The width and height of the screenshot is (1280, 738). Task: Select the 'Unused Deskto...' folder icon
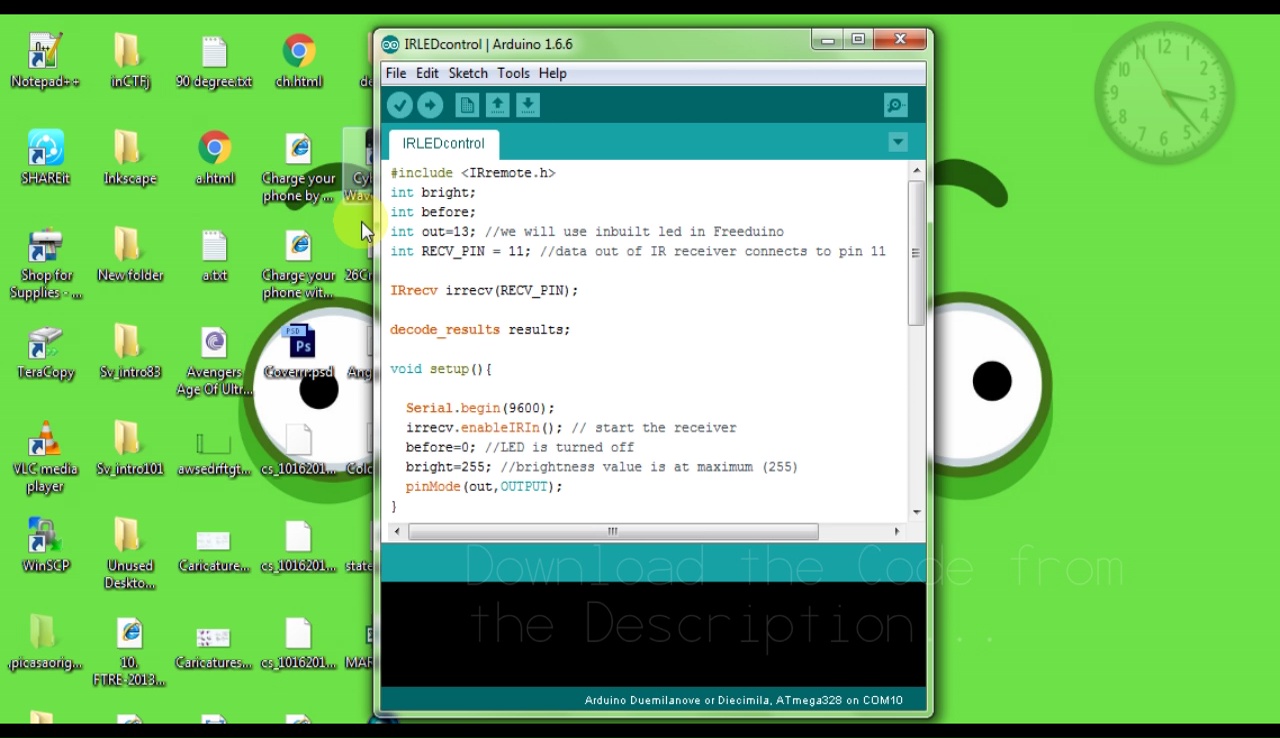pyautogui.click(x=130, y=555)
